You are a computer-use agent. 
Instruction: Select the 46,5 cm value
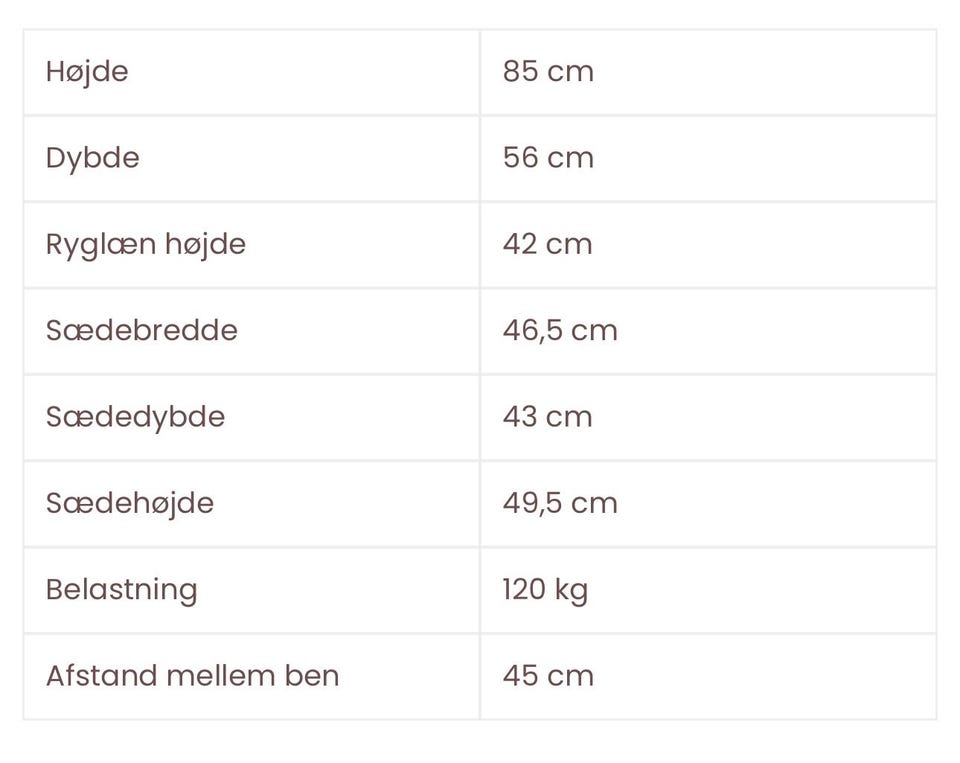(560, 330)
